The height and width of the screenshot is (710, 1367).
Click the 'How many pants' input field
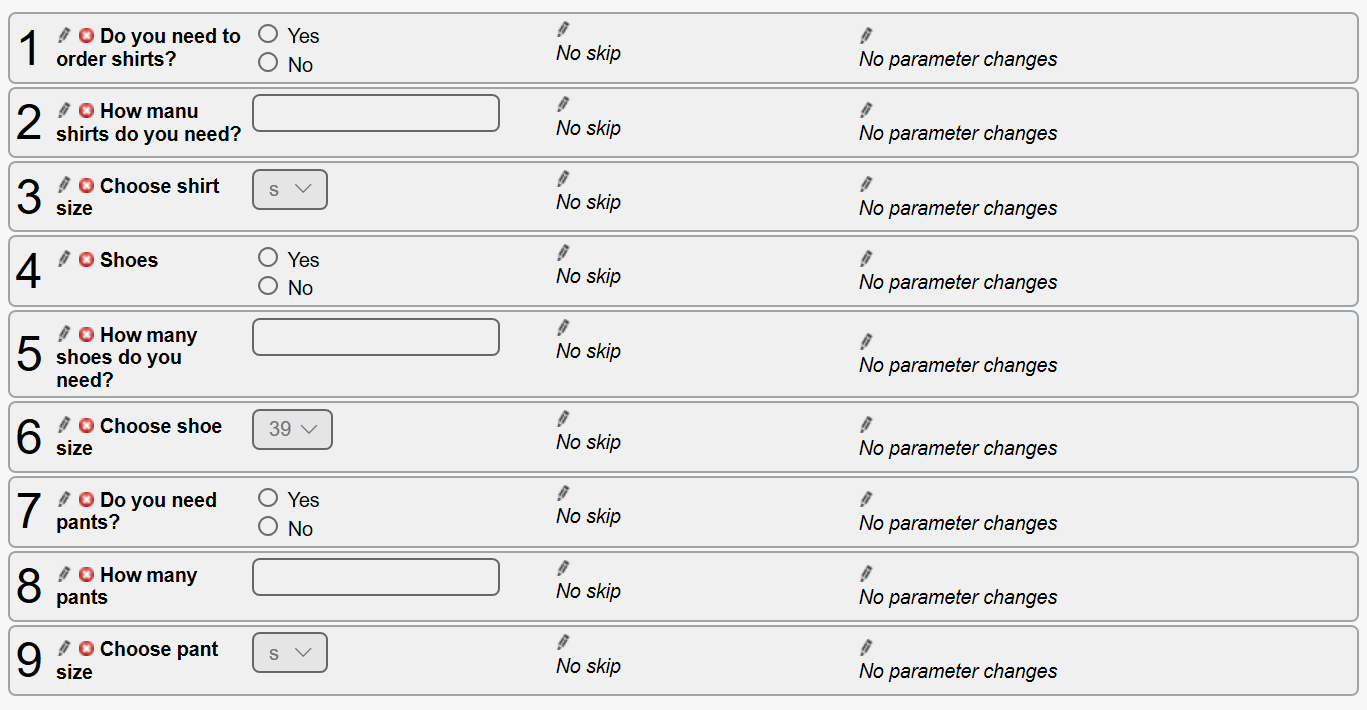[x=376, y=577]
